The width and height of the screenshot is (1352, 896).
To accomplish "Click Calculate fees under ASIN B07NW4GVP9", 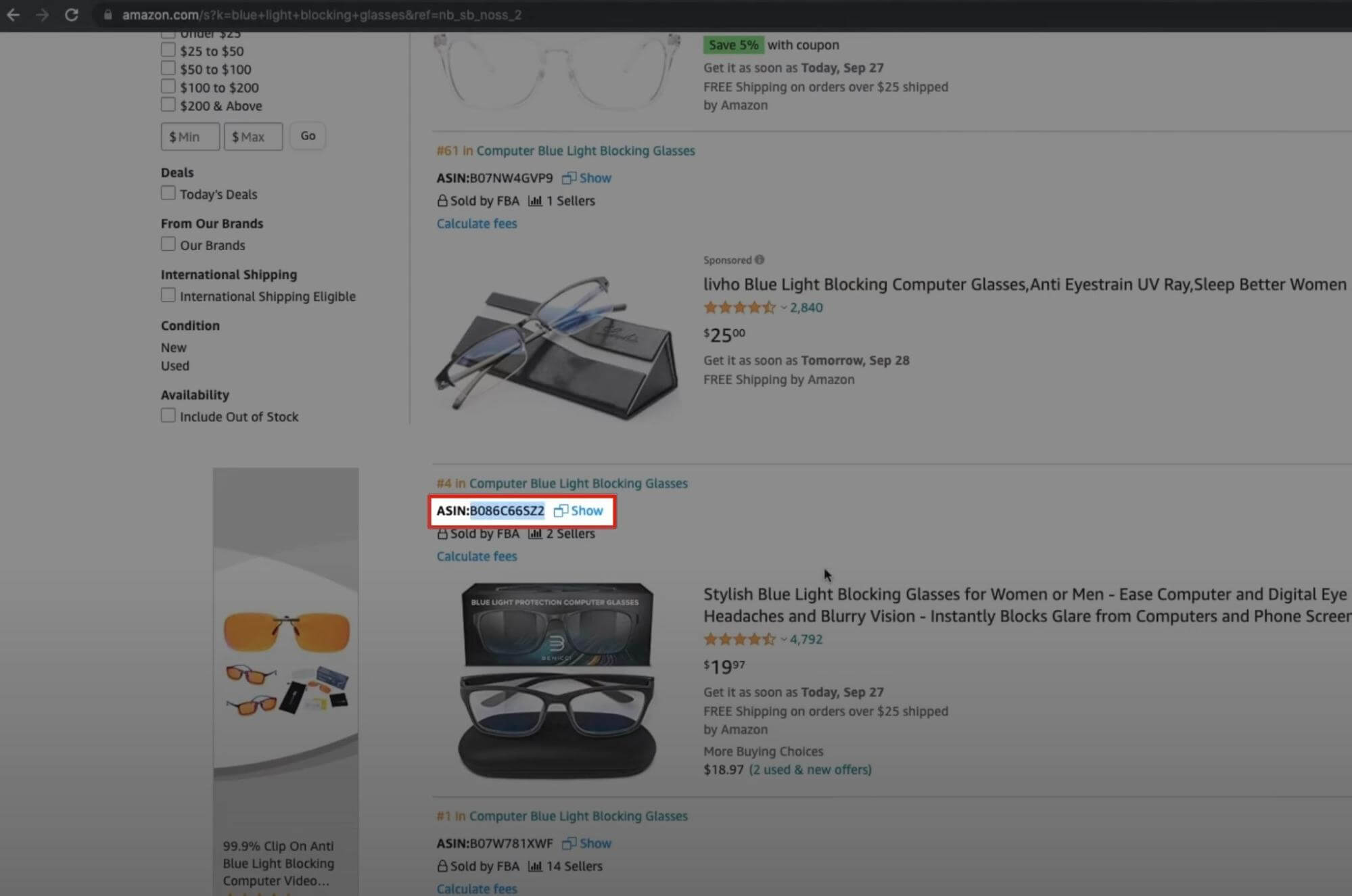I will click(x=477, y=224).
